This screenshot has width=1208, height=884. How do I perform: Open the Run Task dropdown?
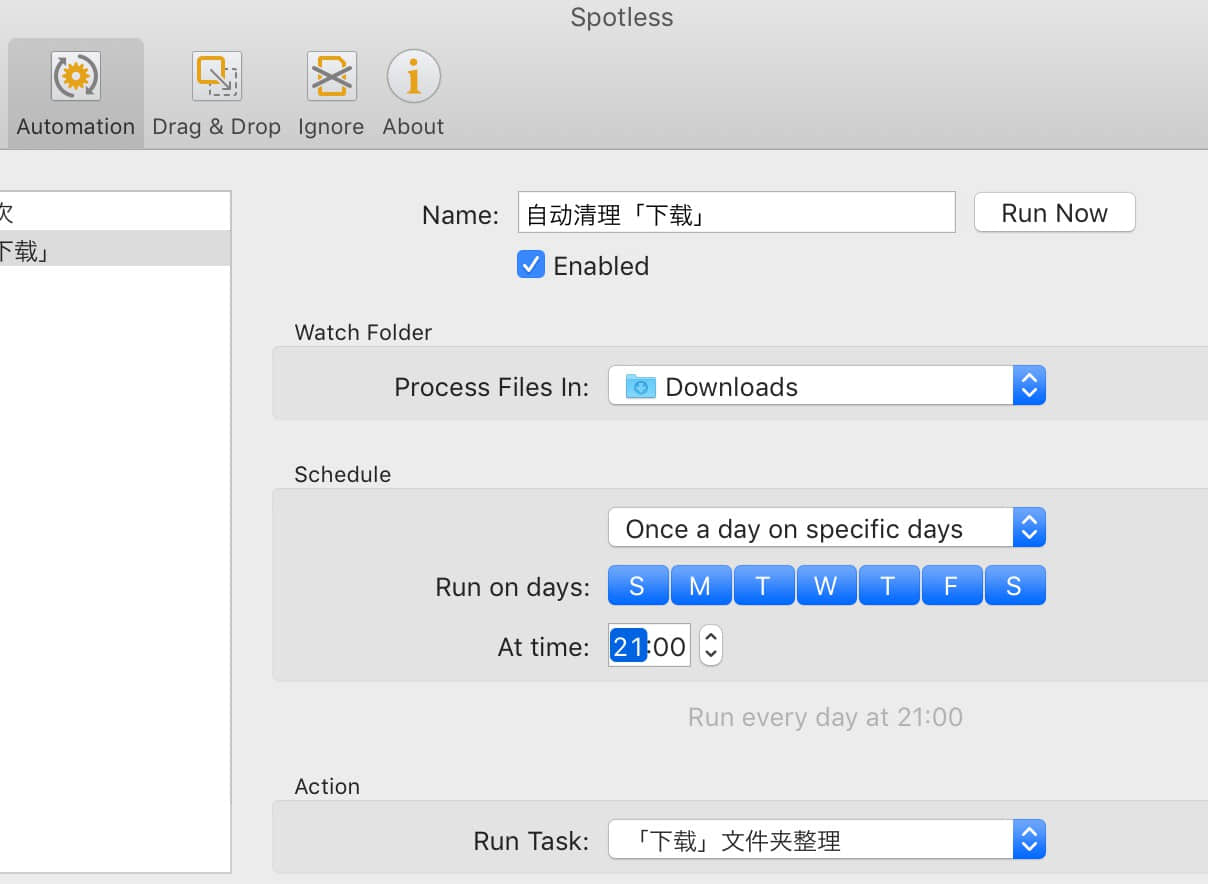(827, 840)
